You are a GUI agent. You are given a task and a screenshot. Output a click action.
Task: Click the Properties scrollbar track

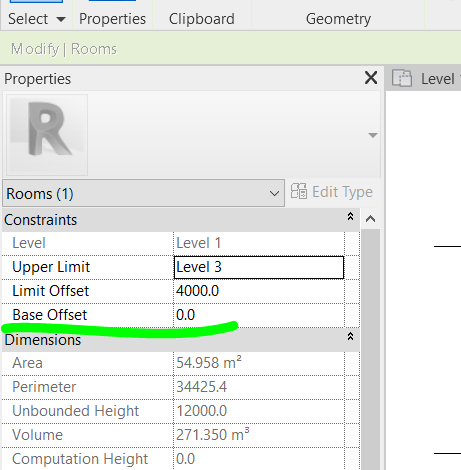pyautogui.click(x=371, y=349)
